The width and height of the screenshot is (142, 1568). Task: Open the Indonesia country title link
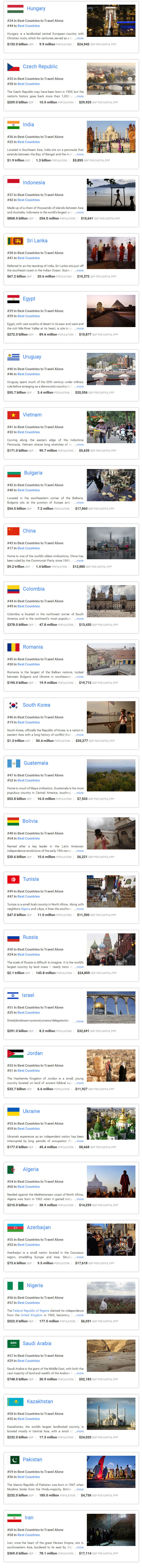34,183
